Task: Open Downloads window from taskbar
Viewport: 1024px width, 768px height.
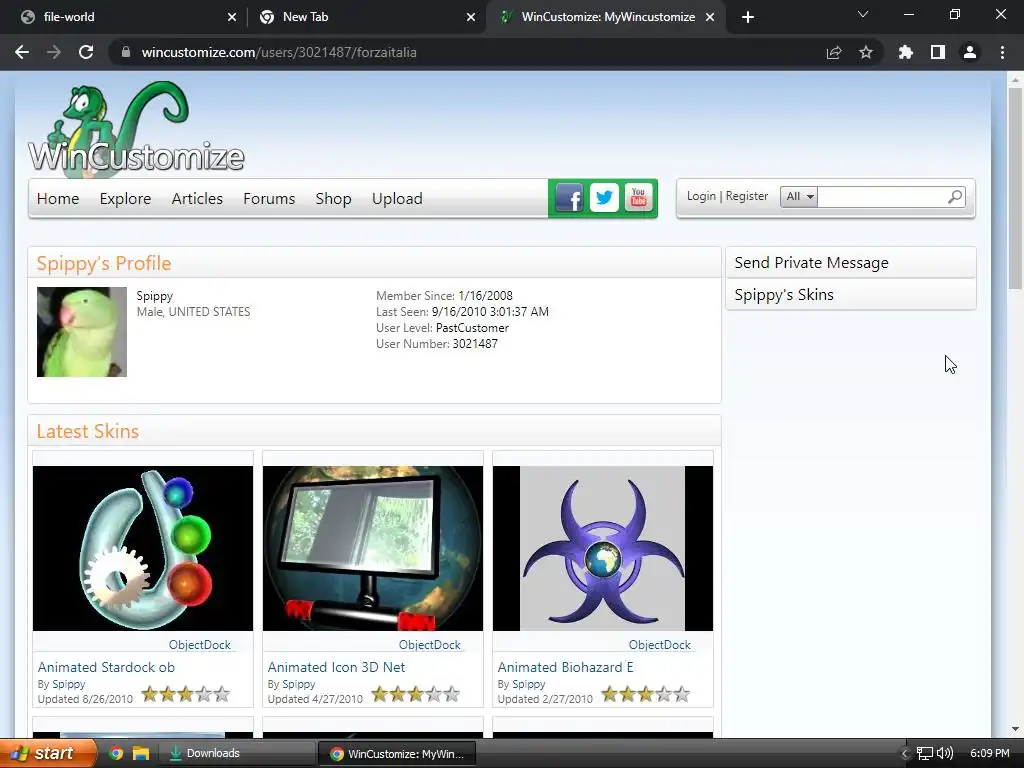Action: (x=238, y=753)
